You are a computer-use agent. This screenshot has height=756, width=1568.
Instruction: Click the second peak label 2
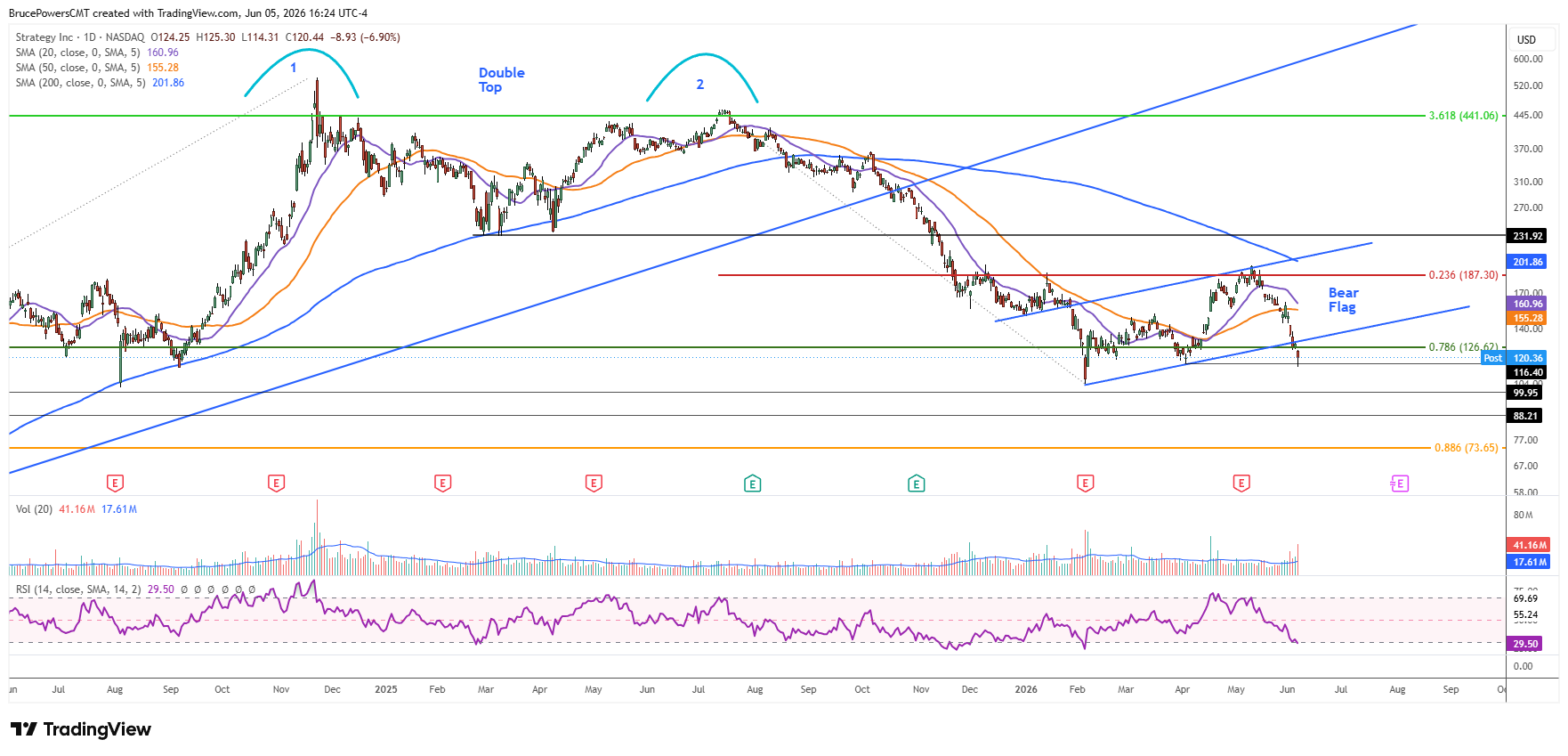(700, 85)
